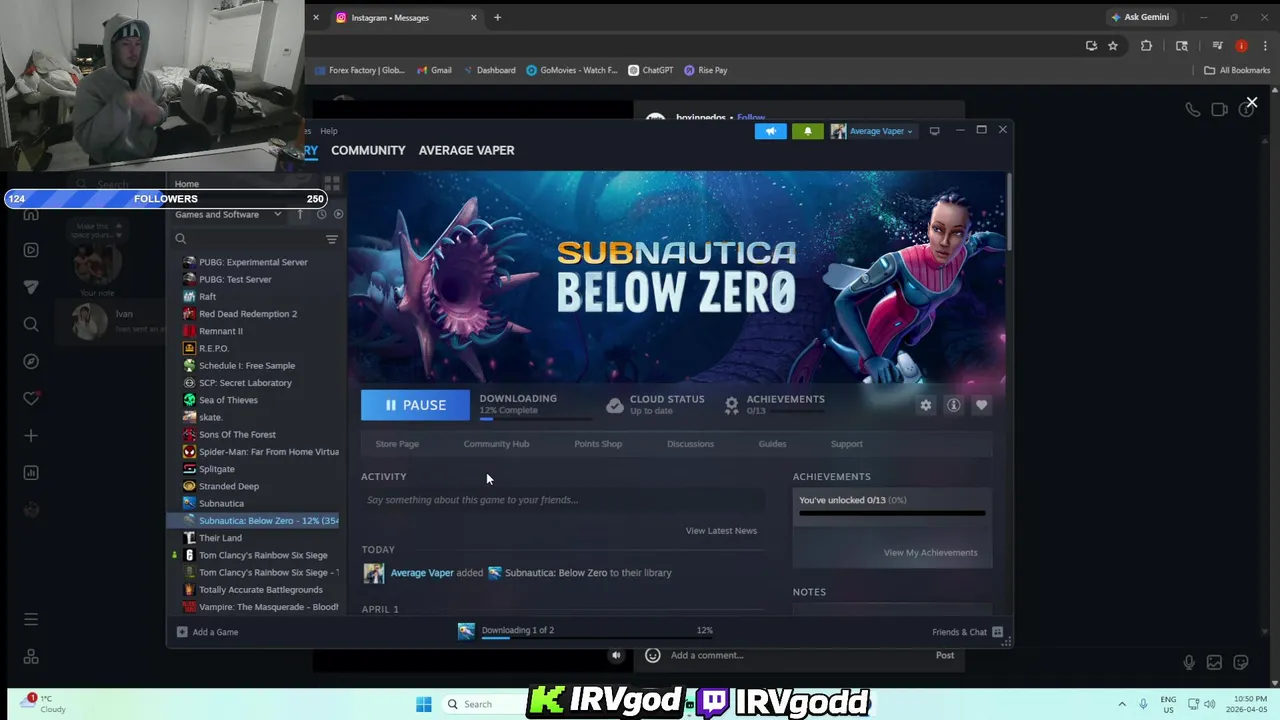Click Add a Game at bottom
The height and width of the screenshot is (720, 1280).
tap(208, 632)
